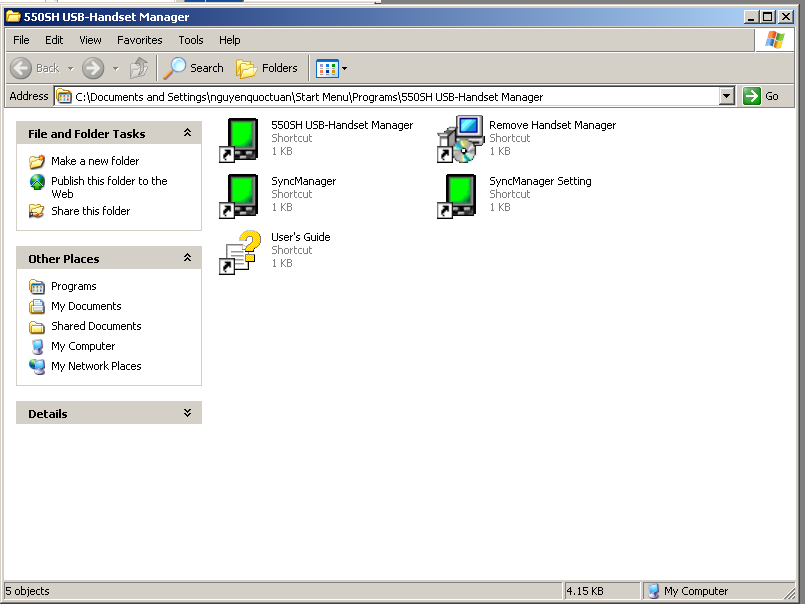Screen dimensions: 805x604
Task: Click the User's Guide file name
Action: 300,237
